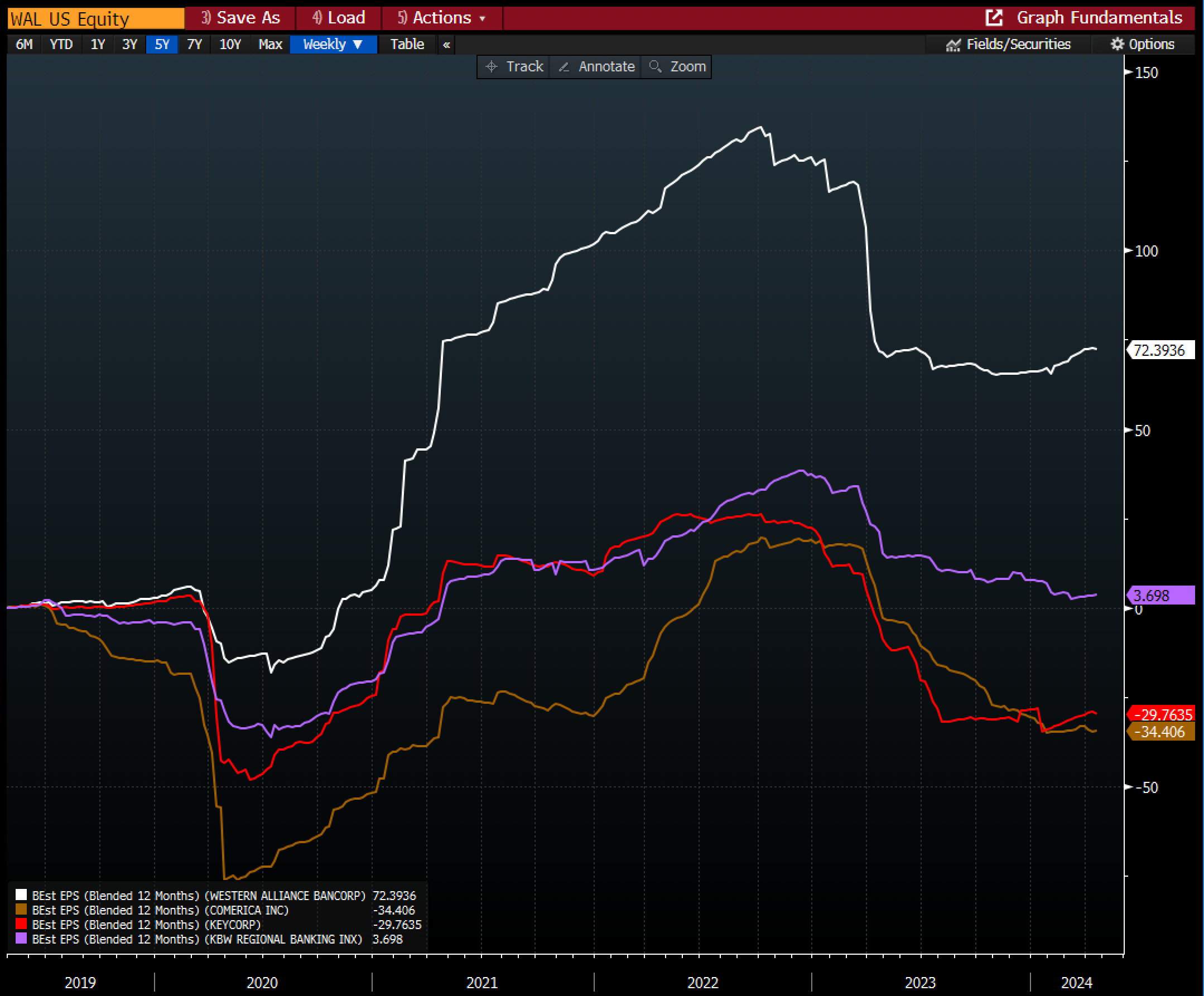The height and width of the screenshot is (996, 1204).
Task: Click the KeyCorp legend label
Action: click(x=146, y=925)
